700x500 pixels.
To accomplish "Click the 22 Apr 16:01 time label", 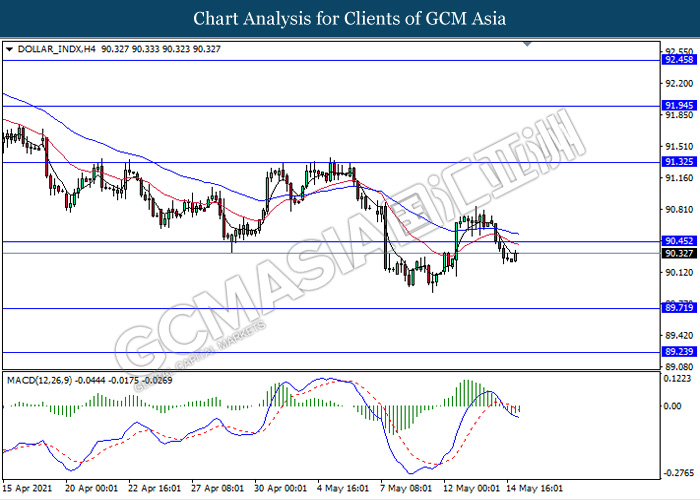I will pos(154,488).
